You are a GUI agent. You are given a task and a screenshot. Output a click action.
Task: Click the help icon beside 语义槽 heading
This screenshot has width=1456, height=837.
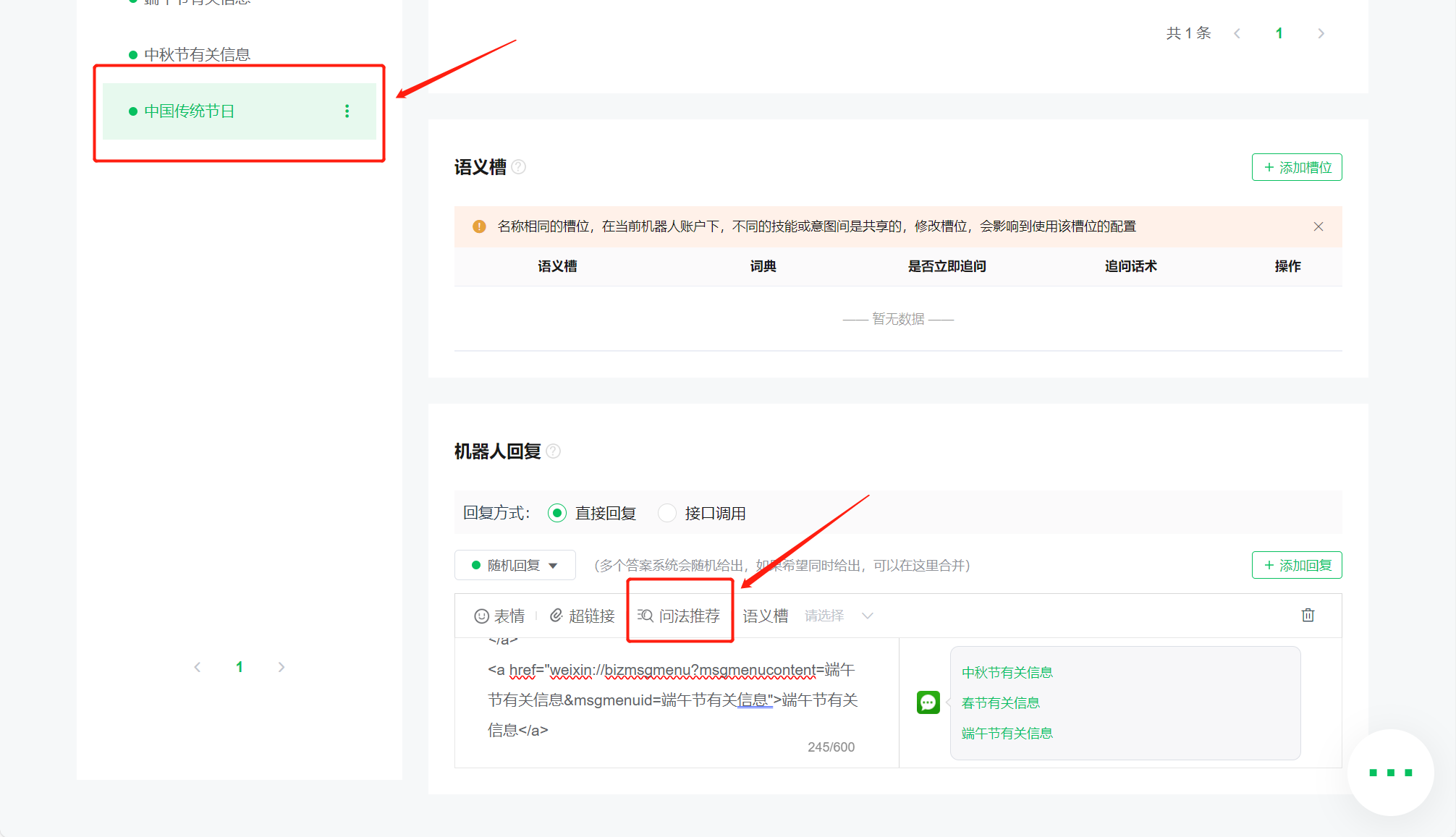coord(519,167)
